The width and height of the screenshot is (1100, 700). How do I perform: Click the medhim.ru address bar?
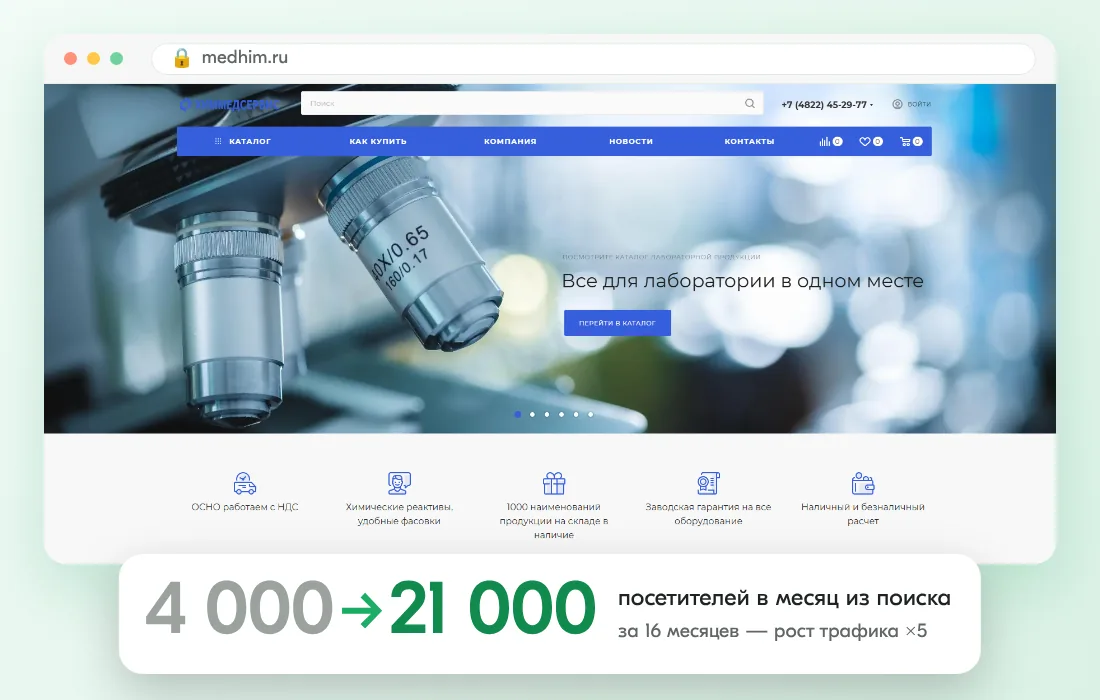point(593,58)
